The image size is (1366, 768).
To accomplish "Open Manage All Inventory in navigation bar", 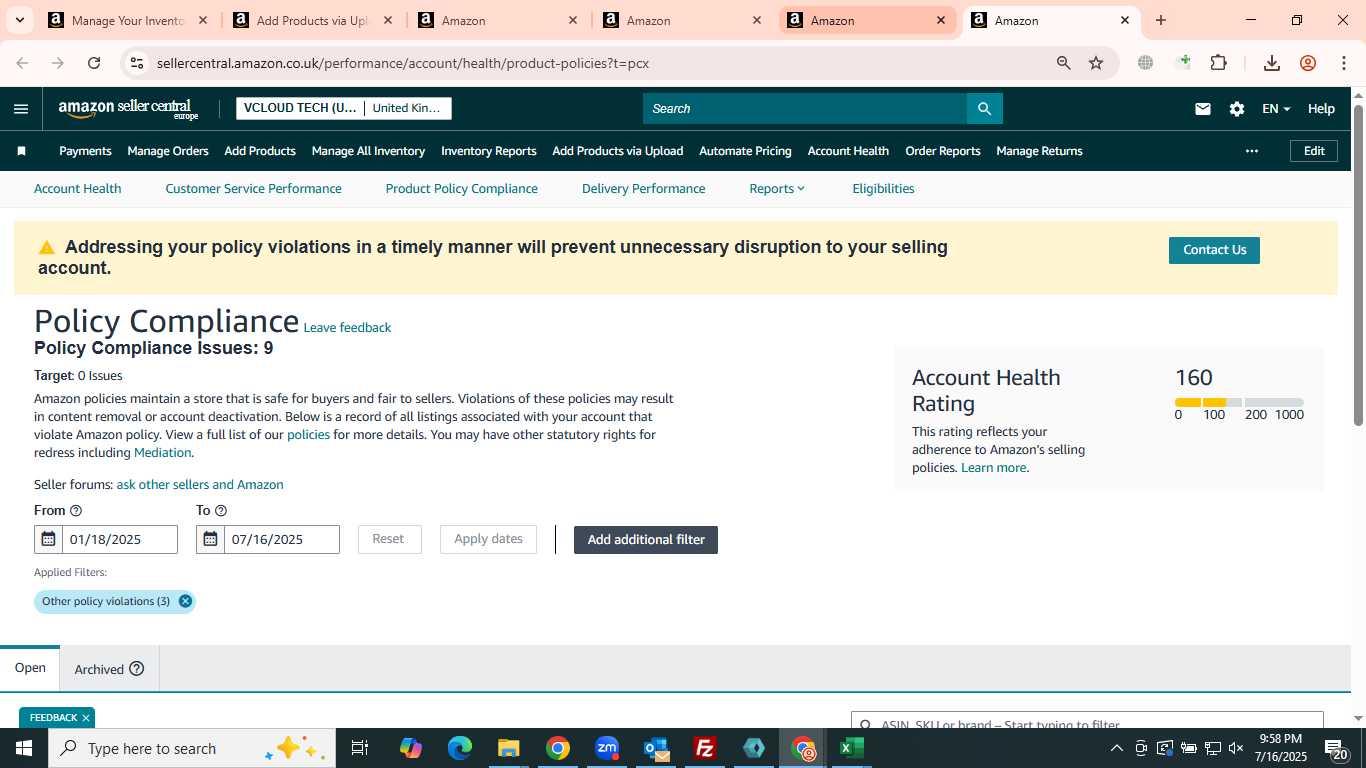I will pos(368,151).
